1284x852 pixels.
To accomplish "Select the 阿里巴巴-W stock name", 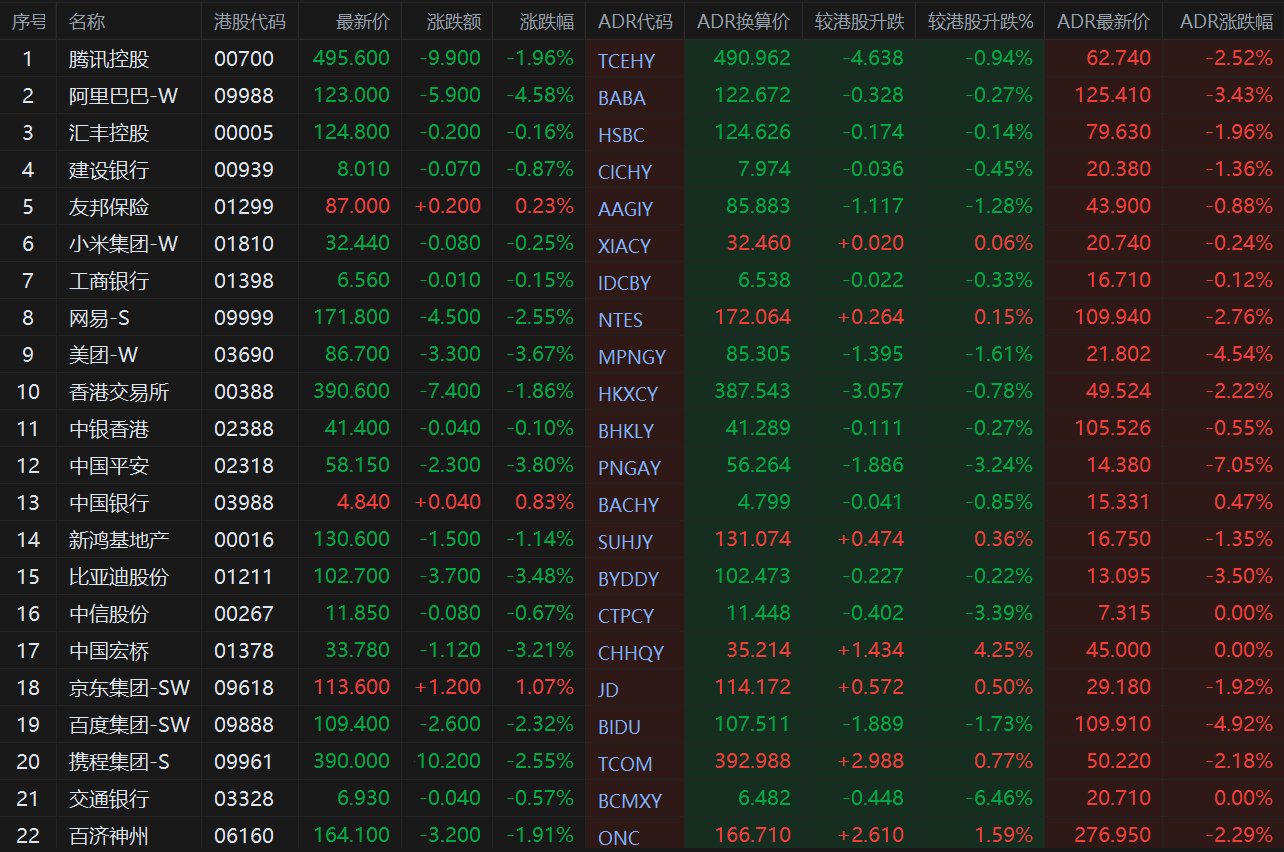I will (124, 96).
